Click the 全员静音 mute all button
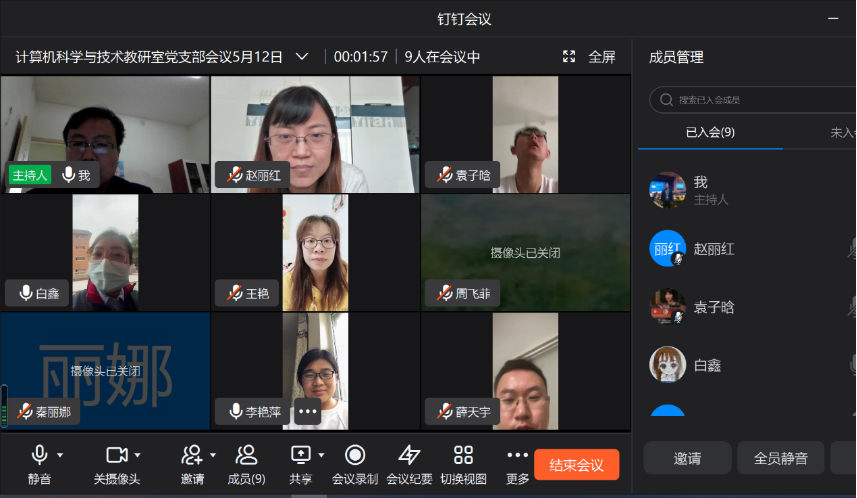The image size is (857, 498). pyautogui.click(x=780, y=458)
